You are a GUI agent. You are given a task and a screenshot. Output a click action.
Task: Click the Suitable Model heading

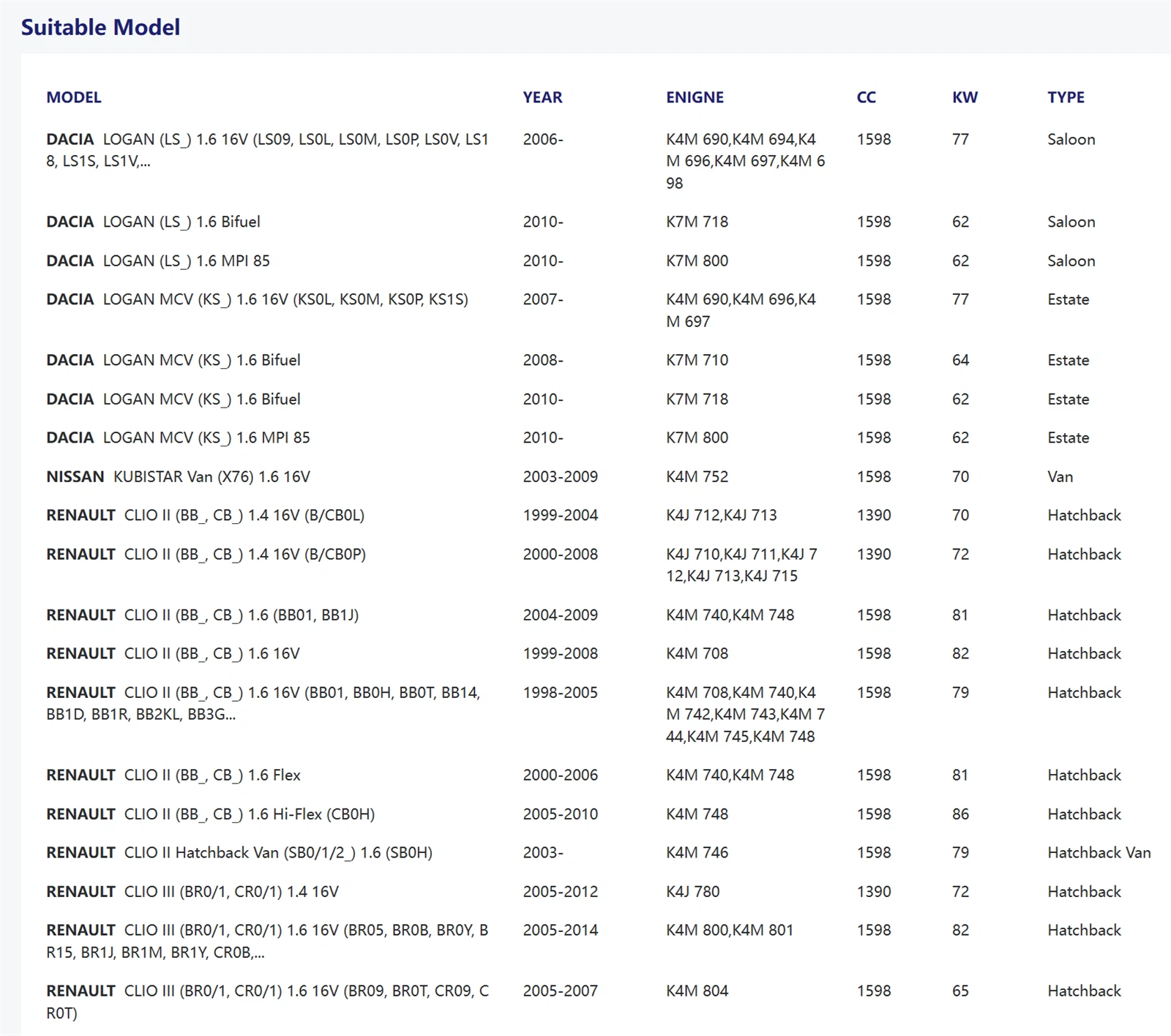(x=100, y=27)
